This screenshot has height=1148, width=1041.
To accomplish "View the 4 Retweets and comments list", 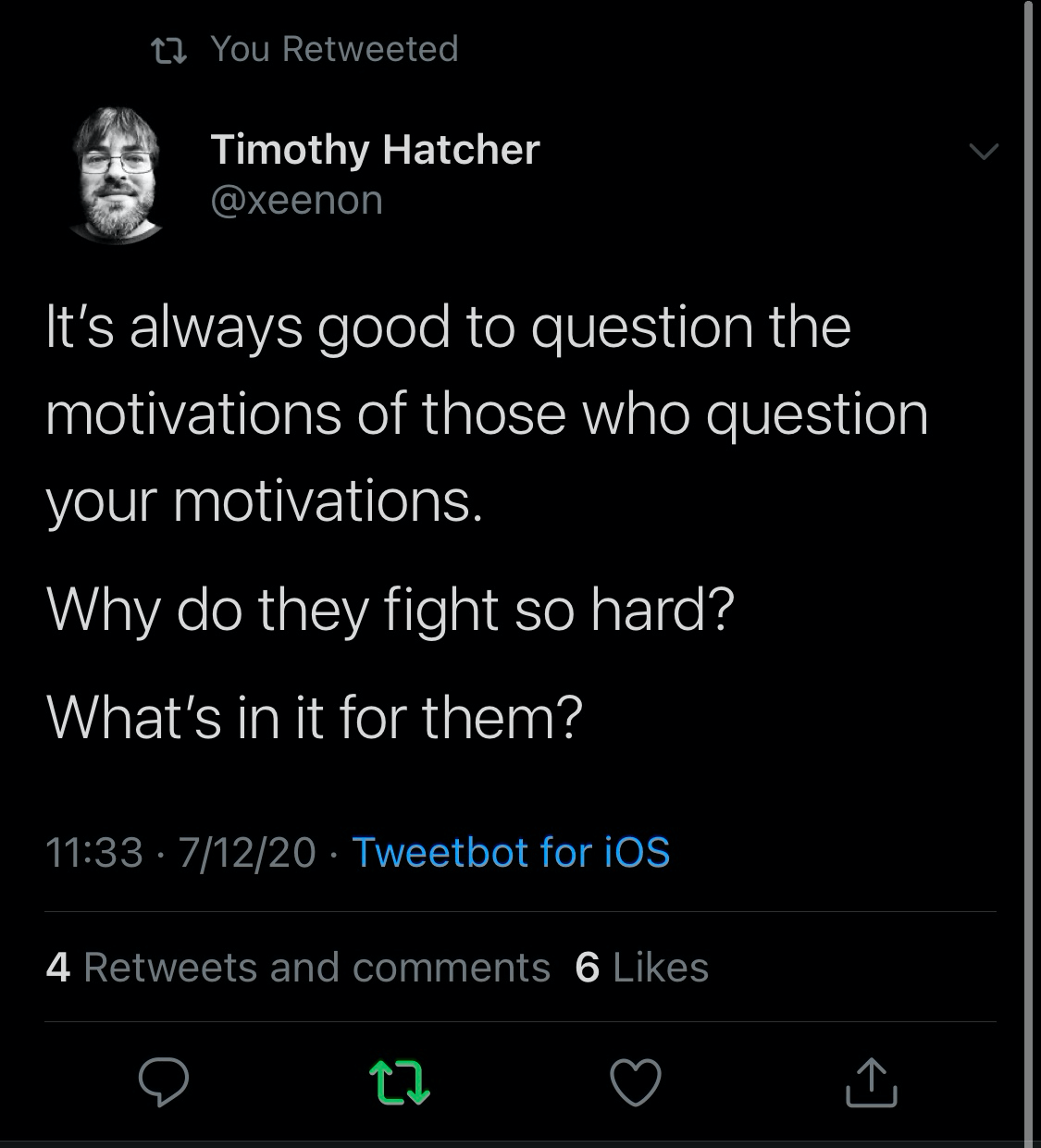I will [x=297, y=968].
